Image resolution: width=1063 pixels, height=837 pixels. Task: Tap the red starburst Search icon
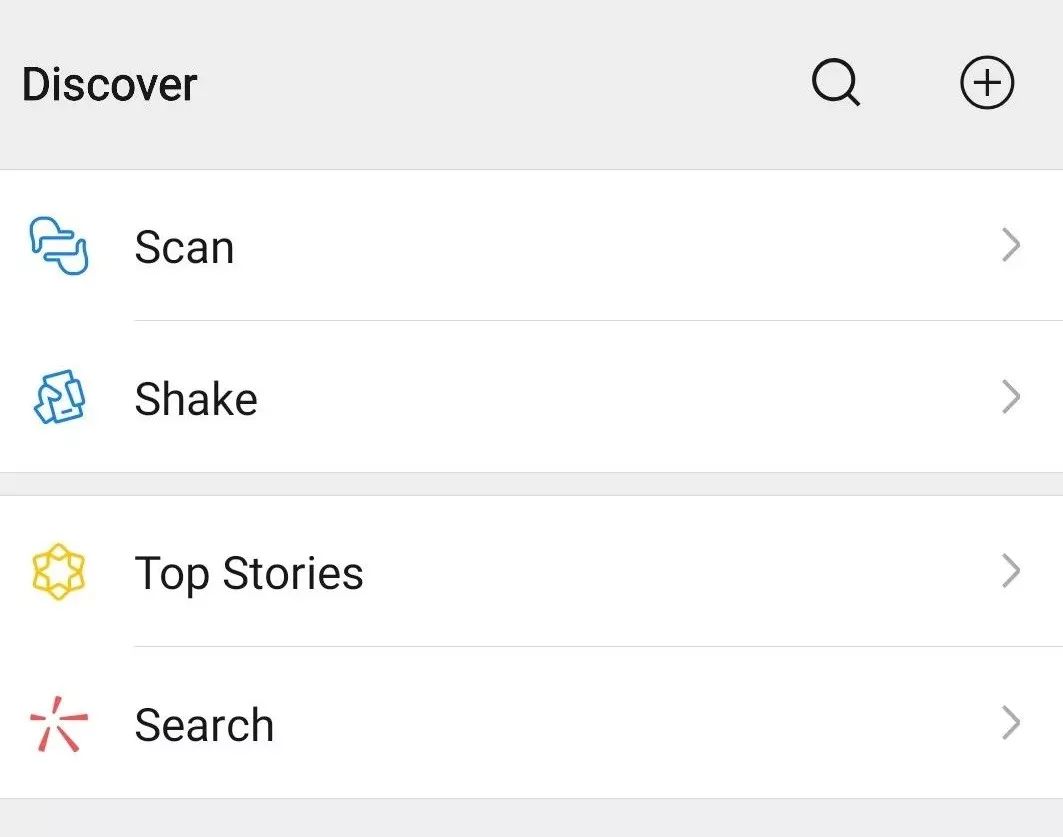click(x=59, y=724)
